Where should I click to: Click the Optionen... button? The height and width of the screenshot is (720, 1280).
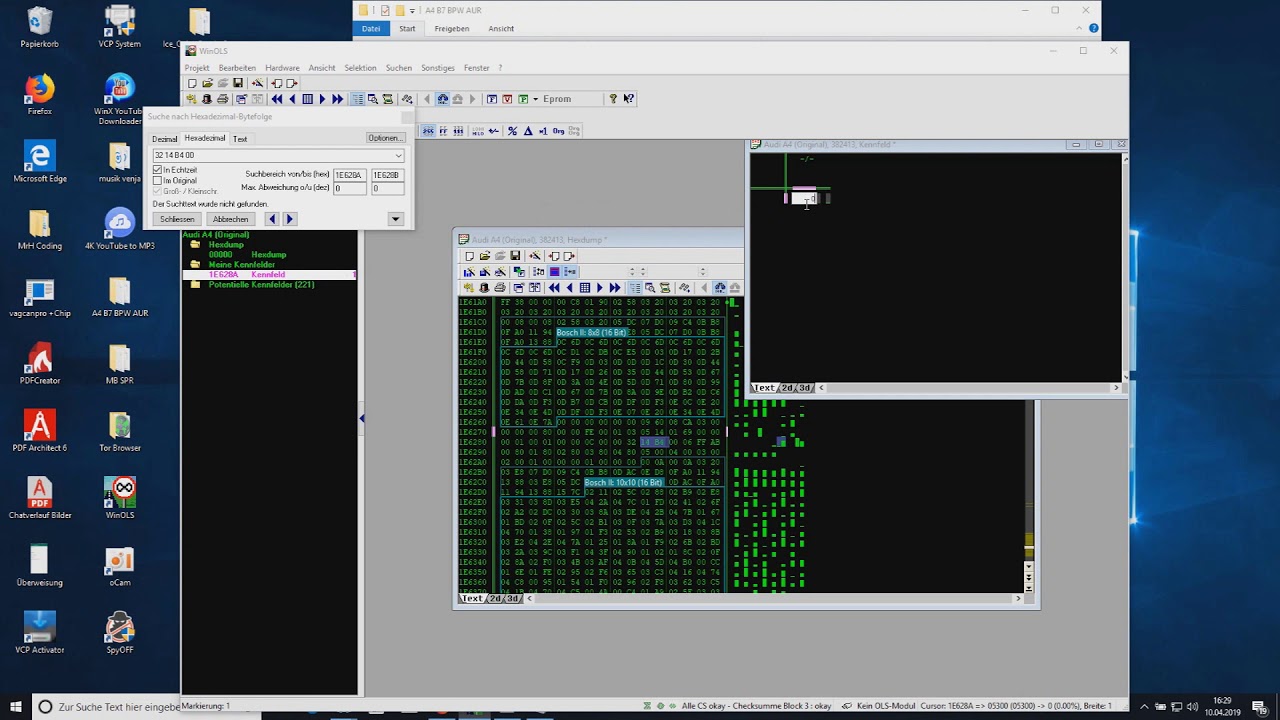(x=384, y=138)
